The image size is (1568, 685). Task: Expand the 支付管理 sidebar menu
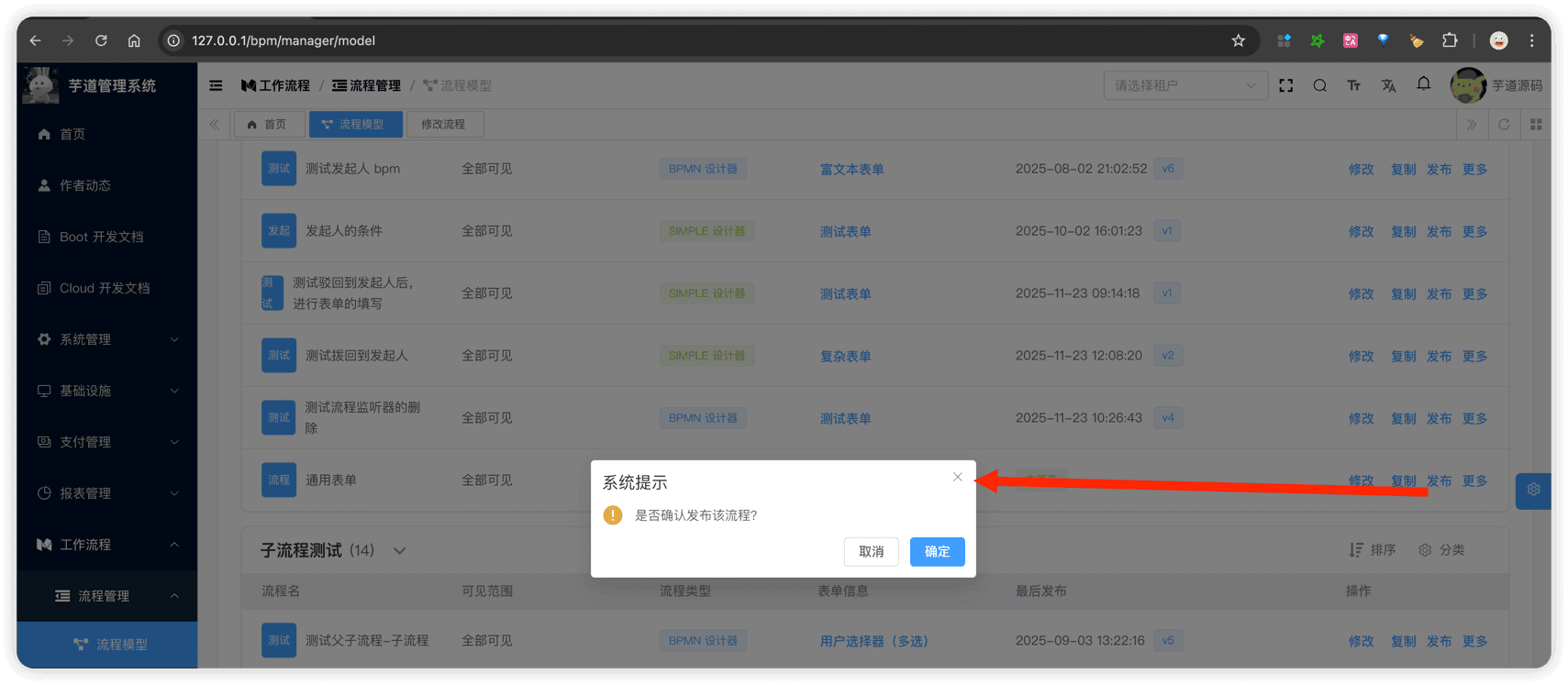tap(107, 442)
